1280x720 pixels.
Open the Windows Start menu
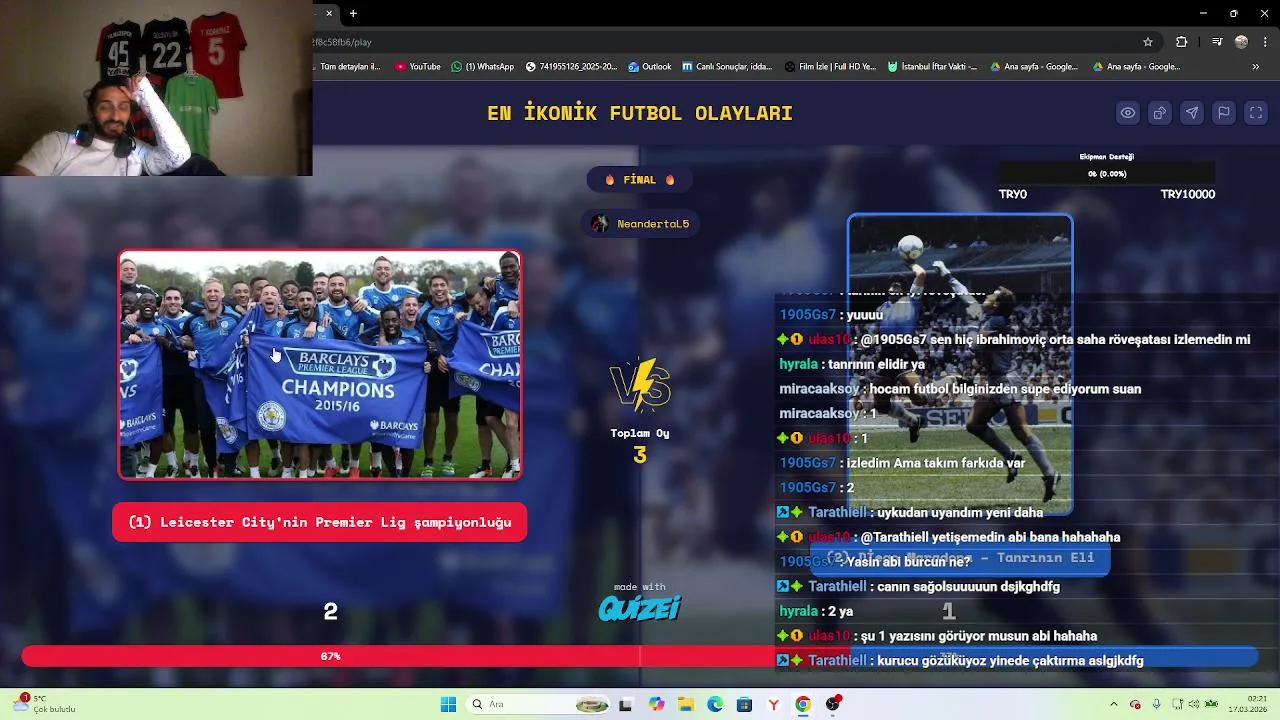click(x=448, y=705)
